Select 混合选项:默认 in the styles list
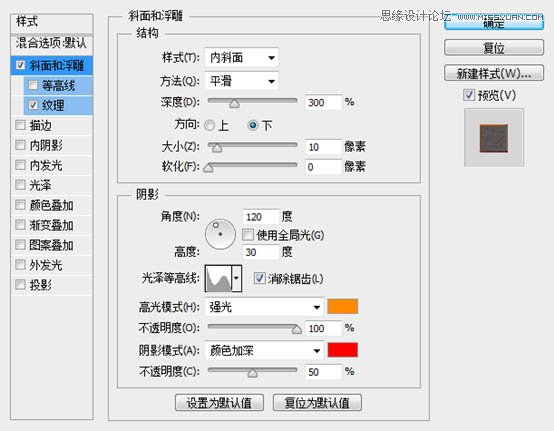This screenshot has width=554, height=431. (x=52, y=43)
